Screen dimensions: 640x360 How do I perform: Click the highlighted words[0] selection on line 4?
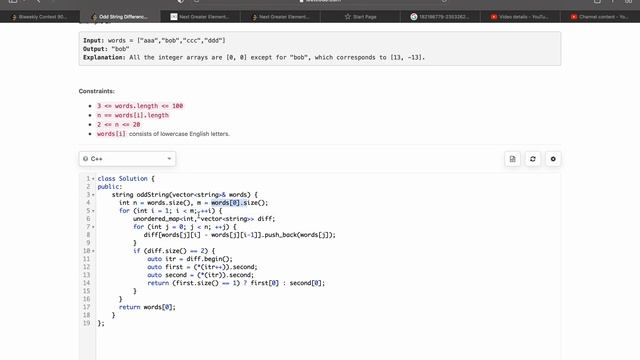[x=229, y=203]
